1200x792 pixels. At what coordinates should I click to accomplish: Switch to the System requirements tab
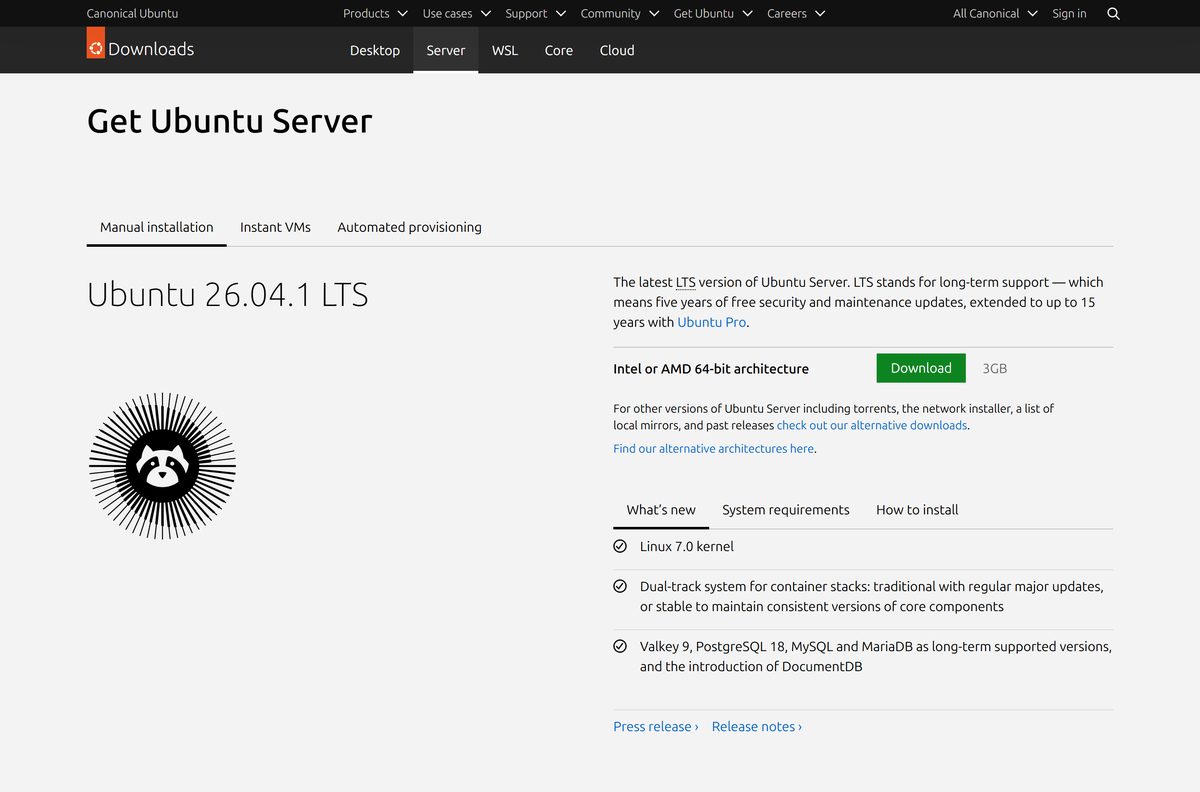pos(786,510)
